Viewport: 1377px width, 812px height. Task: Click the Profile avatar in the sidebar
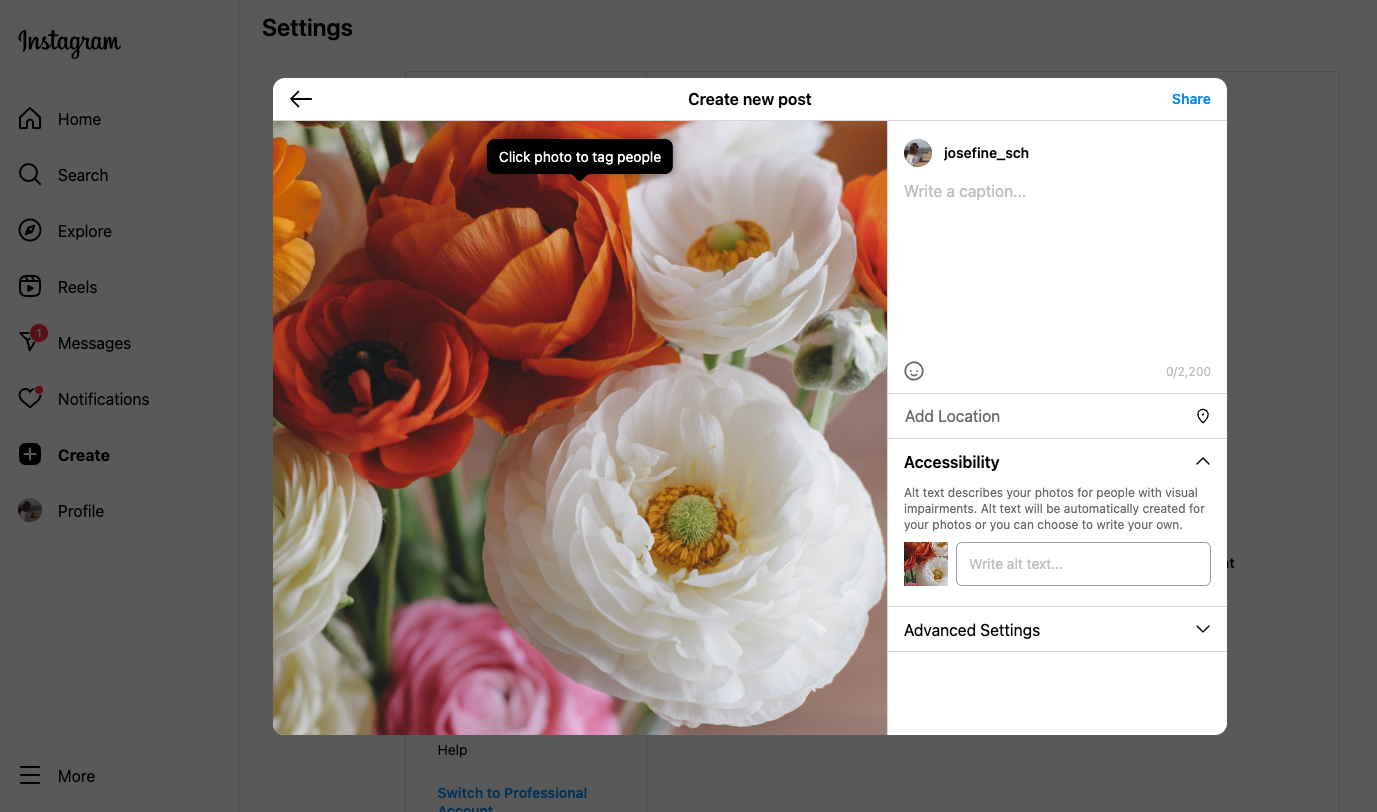point(30,511)
